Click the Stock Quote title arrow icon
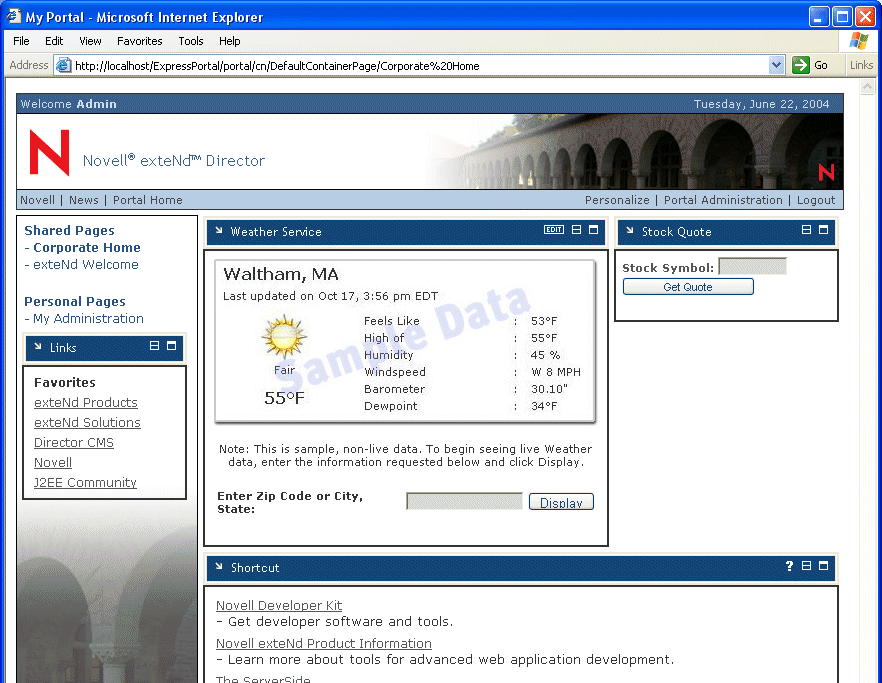 [x=630, y=231]
